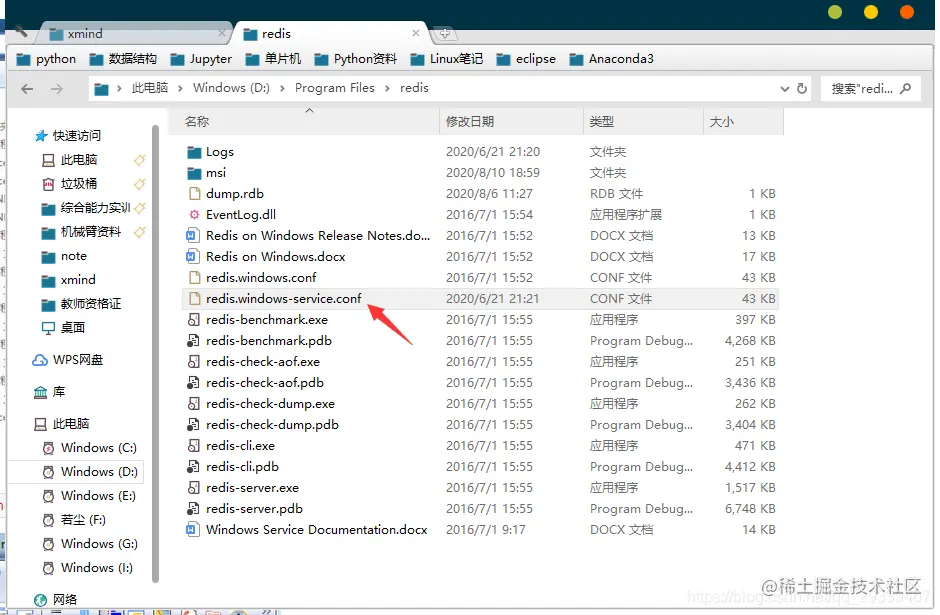Open the 单片机 bookmark folder
940x615 pixels.
273,59
